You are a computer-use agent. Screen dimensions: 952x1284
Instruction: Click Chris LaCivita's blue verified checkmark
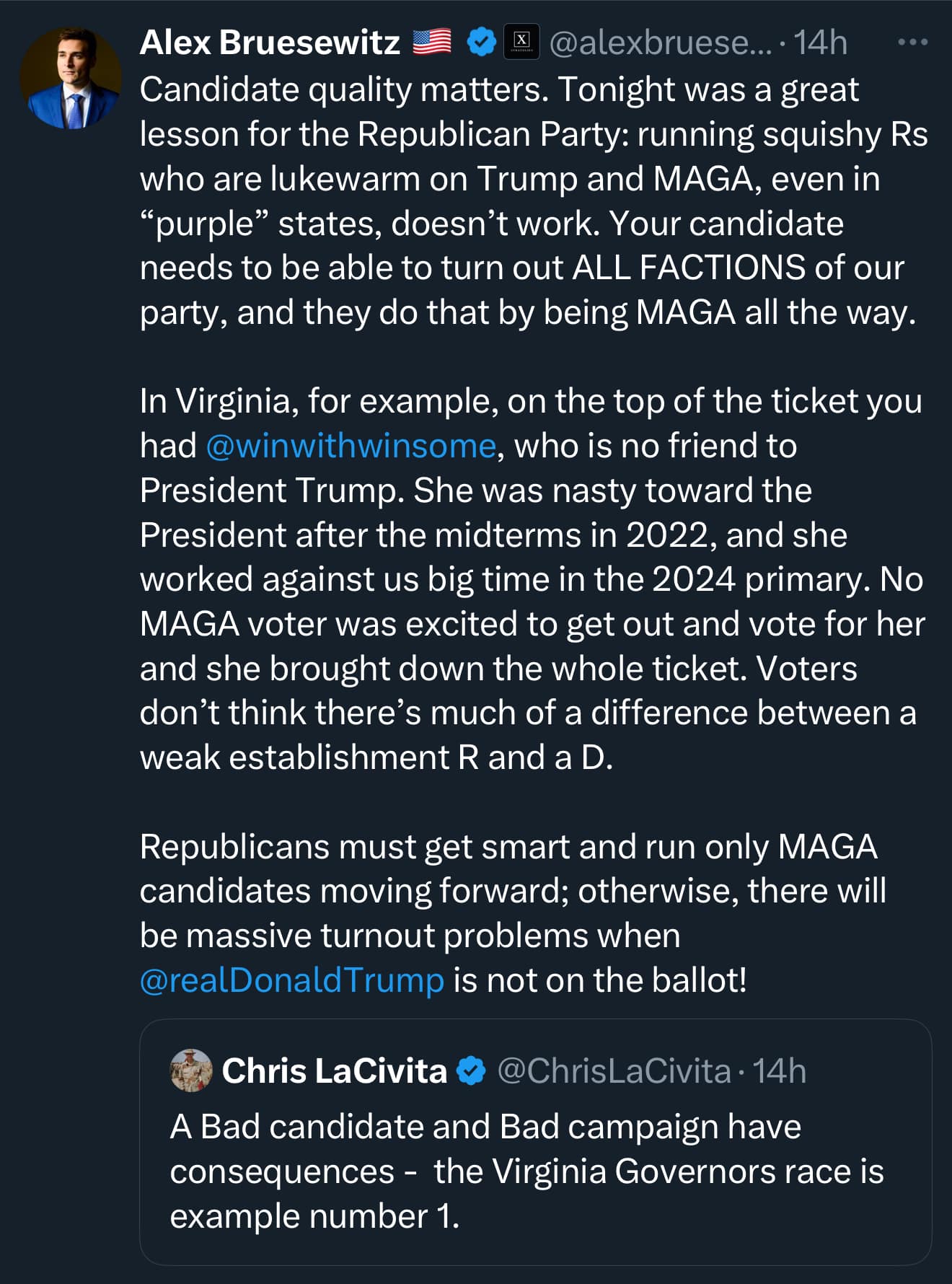[472, 1070]
